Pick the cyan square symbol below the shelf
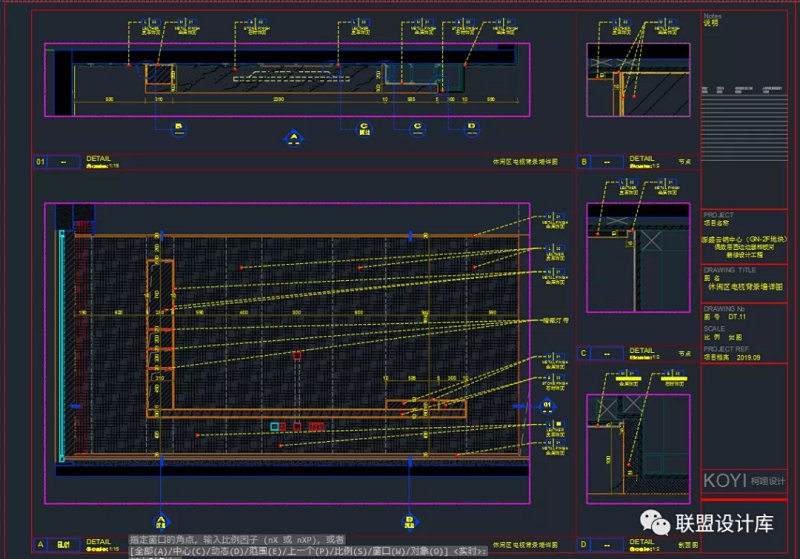Screen dimensions: 800x559 tap(275, 426)
